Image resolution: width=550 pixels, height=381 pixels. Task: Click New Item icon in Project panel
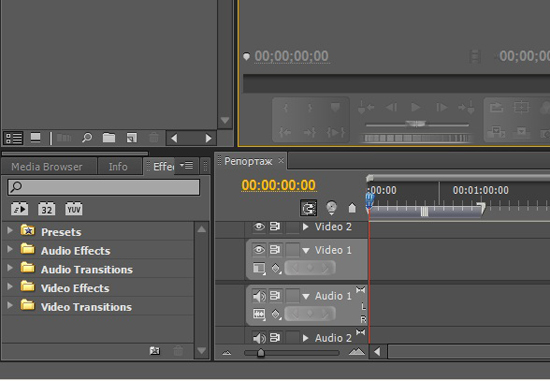point(132,138)
